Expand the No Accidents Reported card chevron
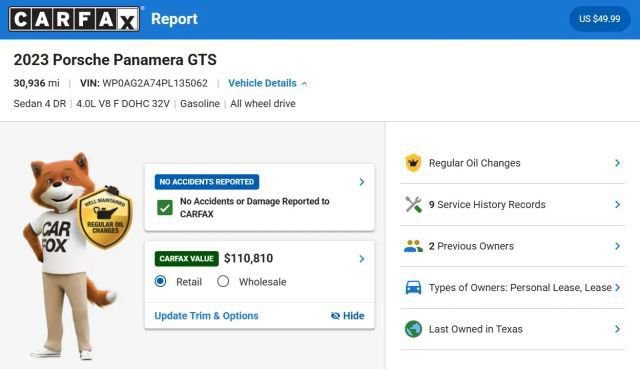The height and width of the screenshot is (369, 640). point(362,182)
